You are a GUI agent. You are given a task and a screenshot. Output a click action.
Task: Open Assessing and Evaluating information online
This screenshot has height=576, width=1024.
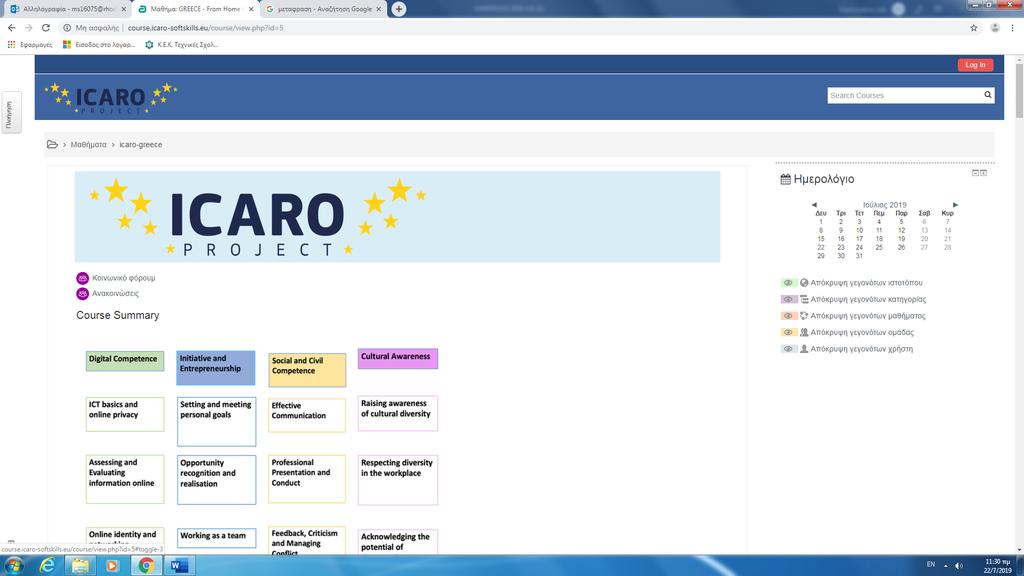pyautogui.click(x=125, y=479)
